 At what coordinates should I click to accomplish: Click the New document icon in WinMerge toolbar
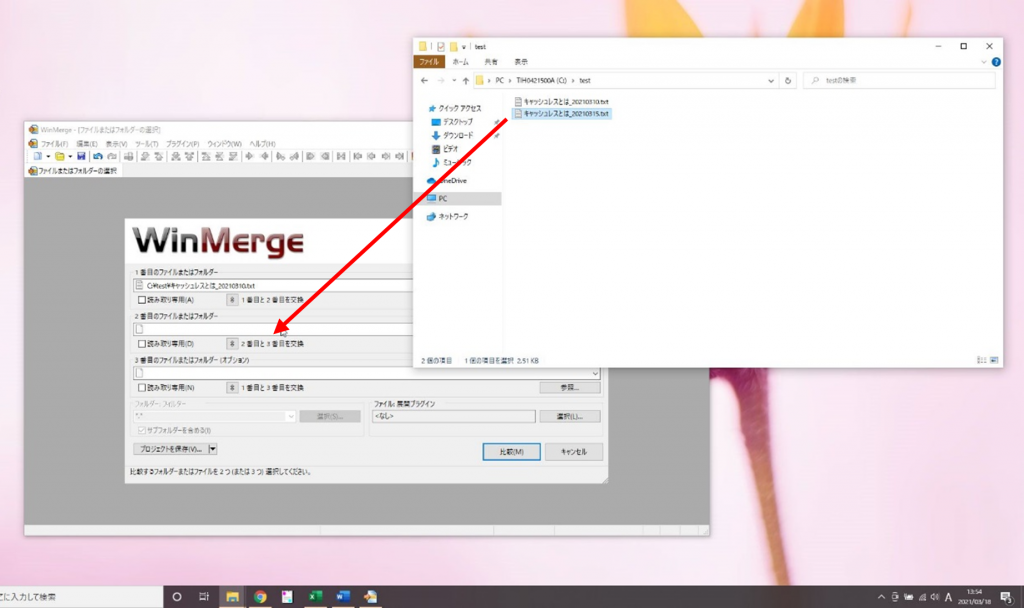click(38, 156)
